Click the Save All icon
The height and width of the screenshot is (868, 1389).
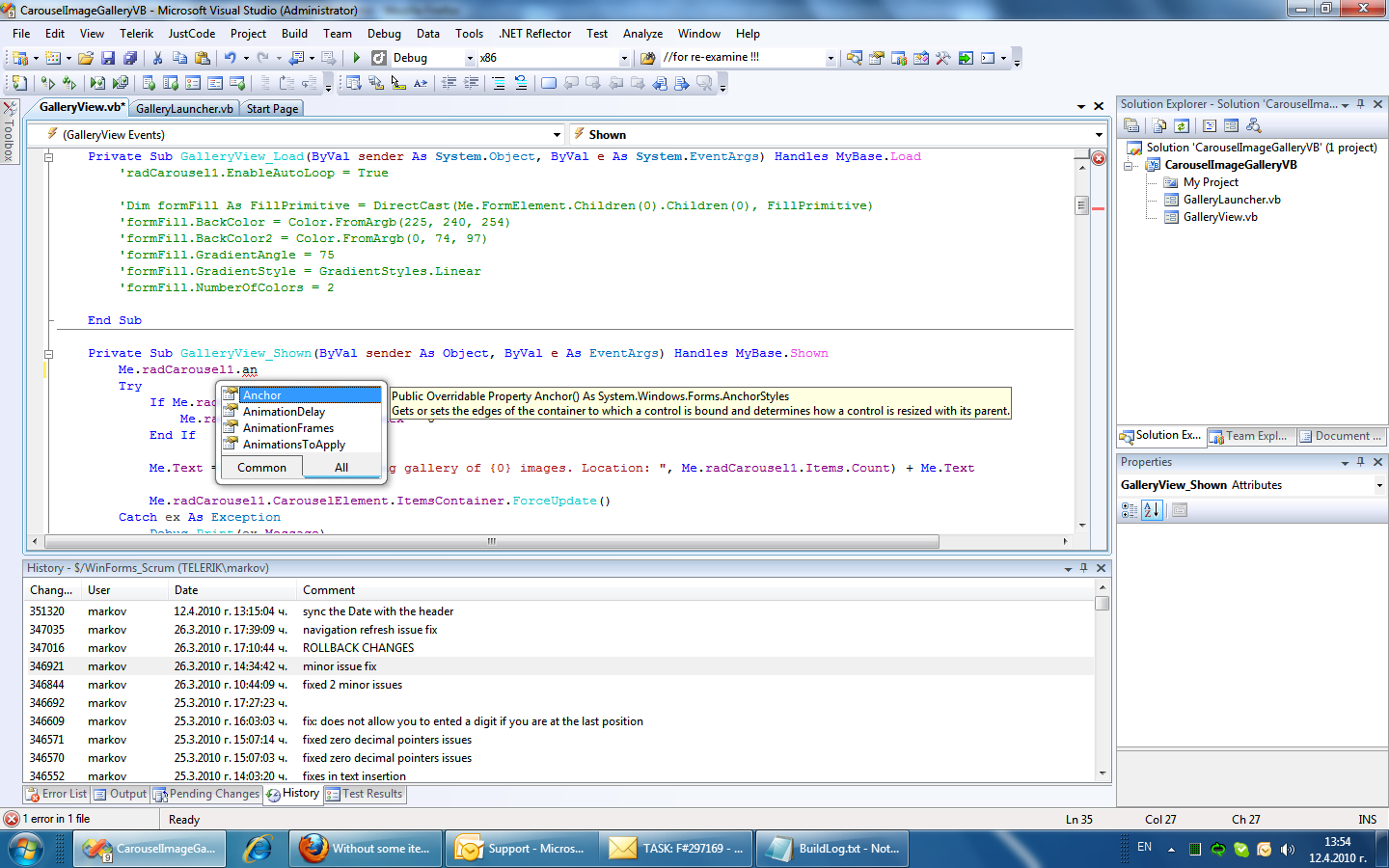(129, 58)
